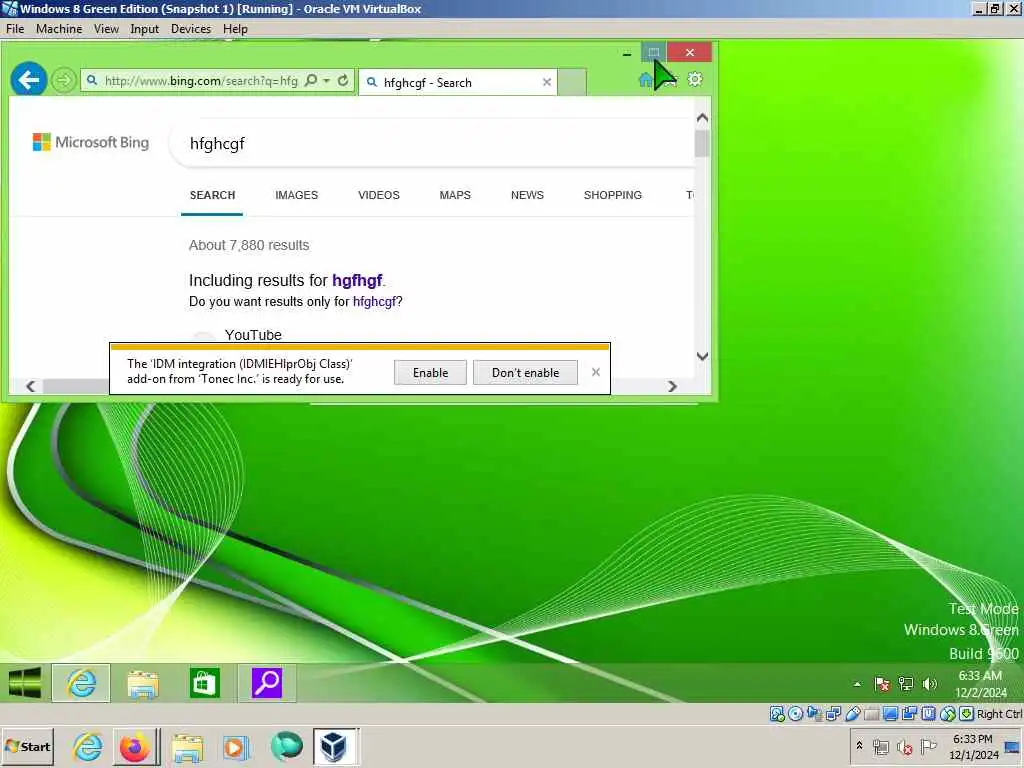Open VirtualBox Machine menu
The image size is (1024, 768).
[59, 29]
